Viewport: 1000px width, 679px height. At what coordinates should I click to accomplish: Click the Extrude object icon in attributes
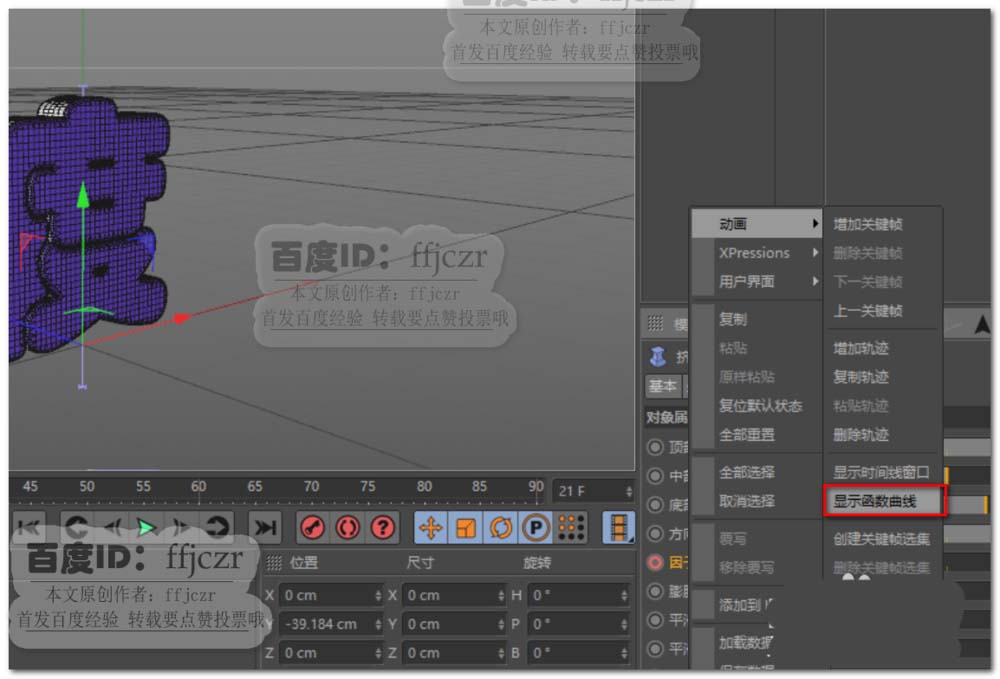click(658, 356)
